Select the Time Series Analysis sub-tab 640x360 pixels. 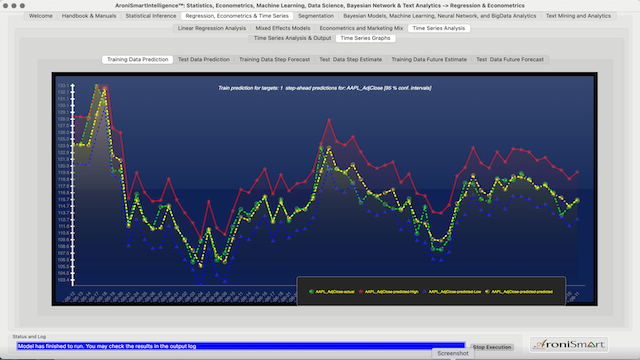click(x=439, y=28)
